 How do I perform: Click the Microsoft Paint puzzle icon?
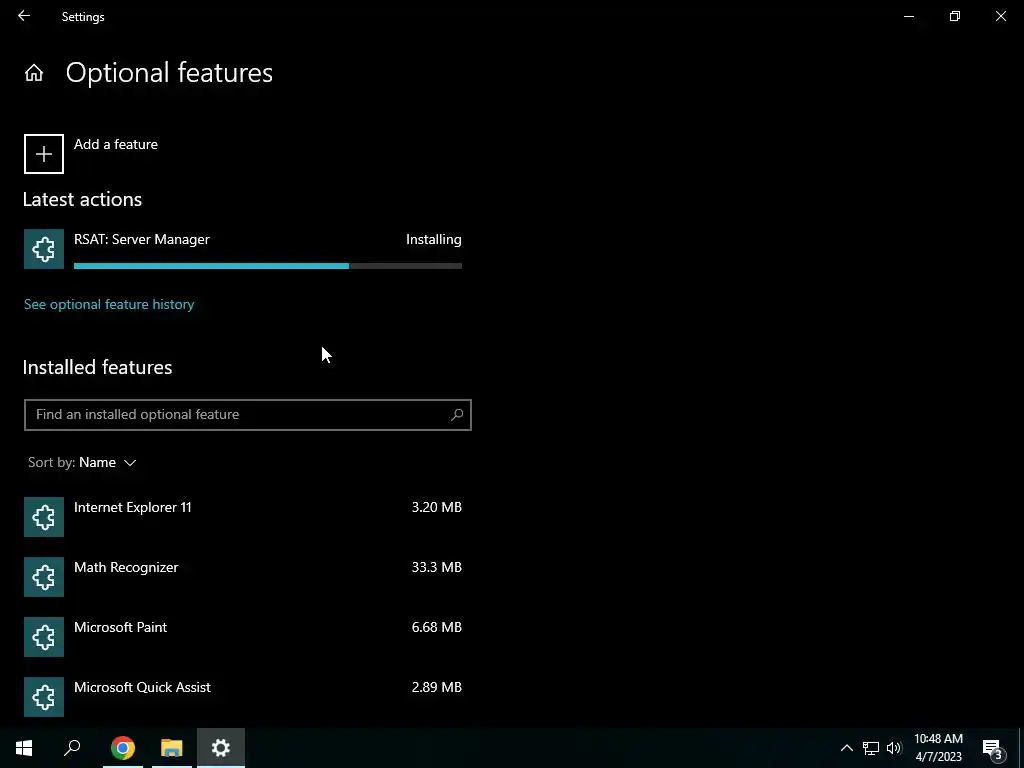(44, 637)
